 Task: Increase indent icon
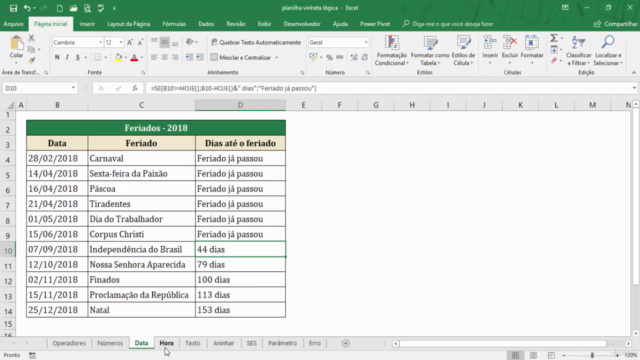pyautogui.click(x=200, y=58)
